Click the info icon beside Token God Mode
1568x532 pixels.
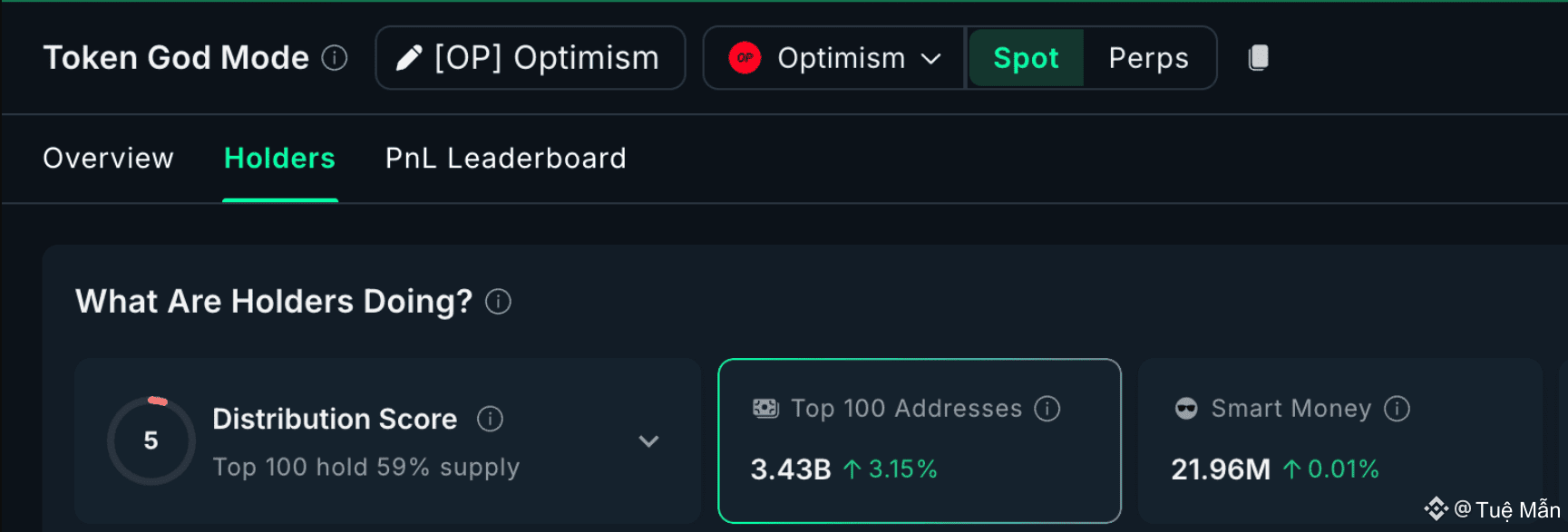[335, 58]
